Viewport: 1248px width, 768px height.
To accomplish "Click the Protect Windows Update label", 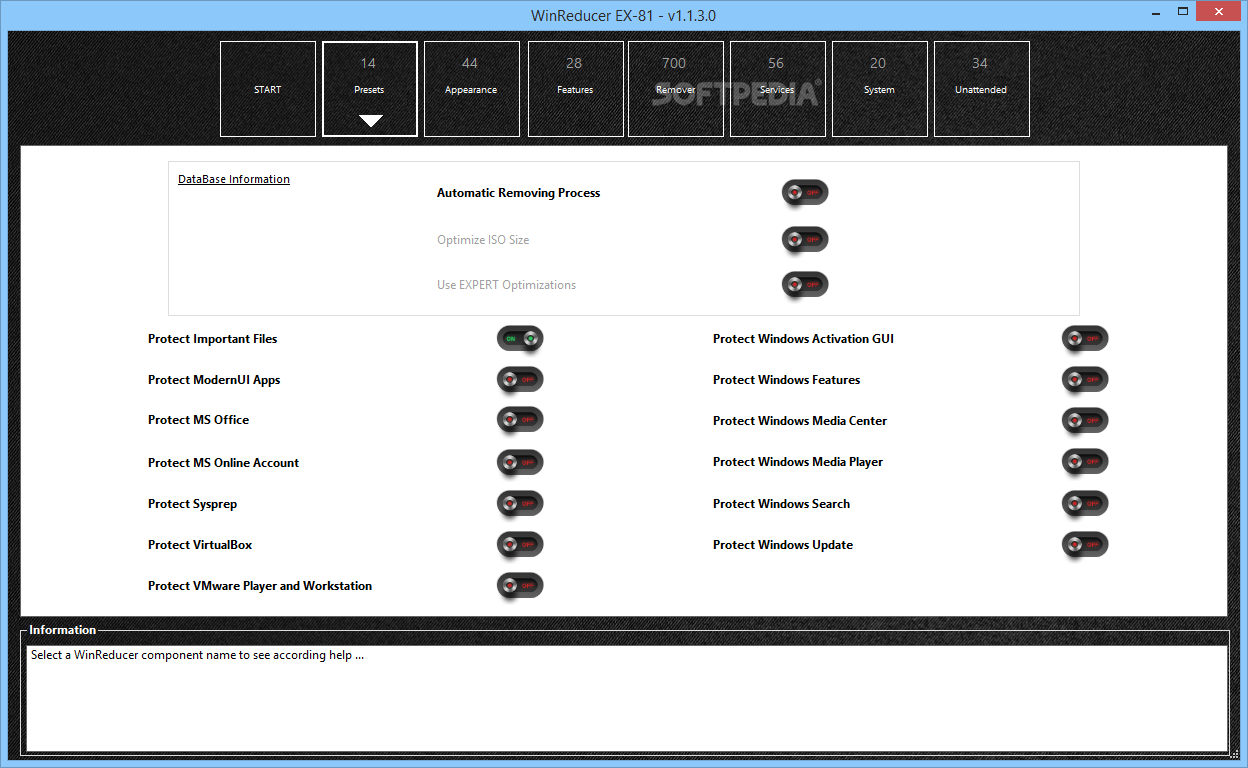I will (x=783, y=545).
